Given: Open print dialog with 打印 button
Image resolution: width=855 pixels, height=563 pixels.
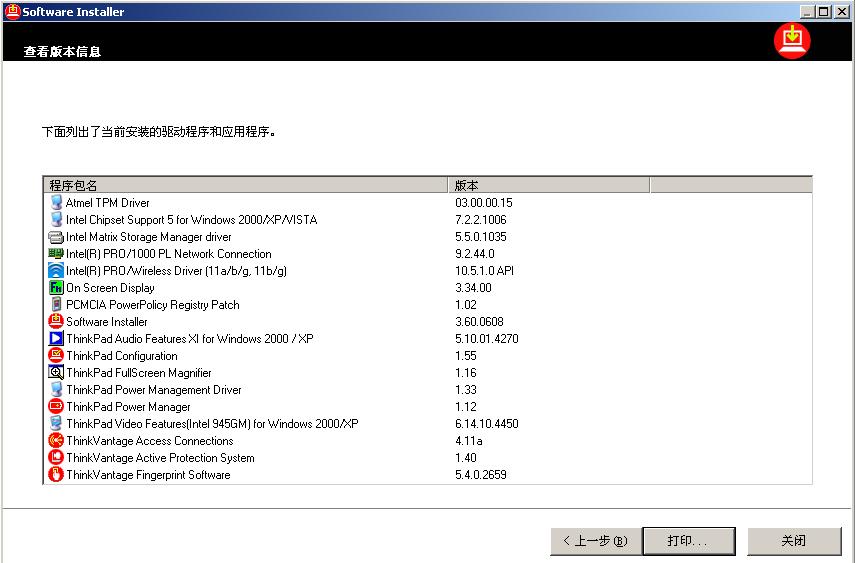Looking at the screenshot, I should click(689, 541).
